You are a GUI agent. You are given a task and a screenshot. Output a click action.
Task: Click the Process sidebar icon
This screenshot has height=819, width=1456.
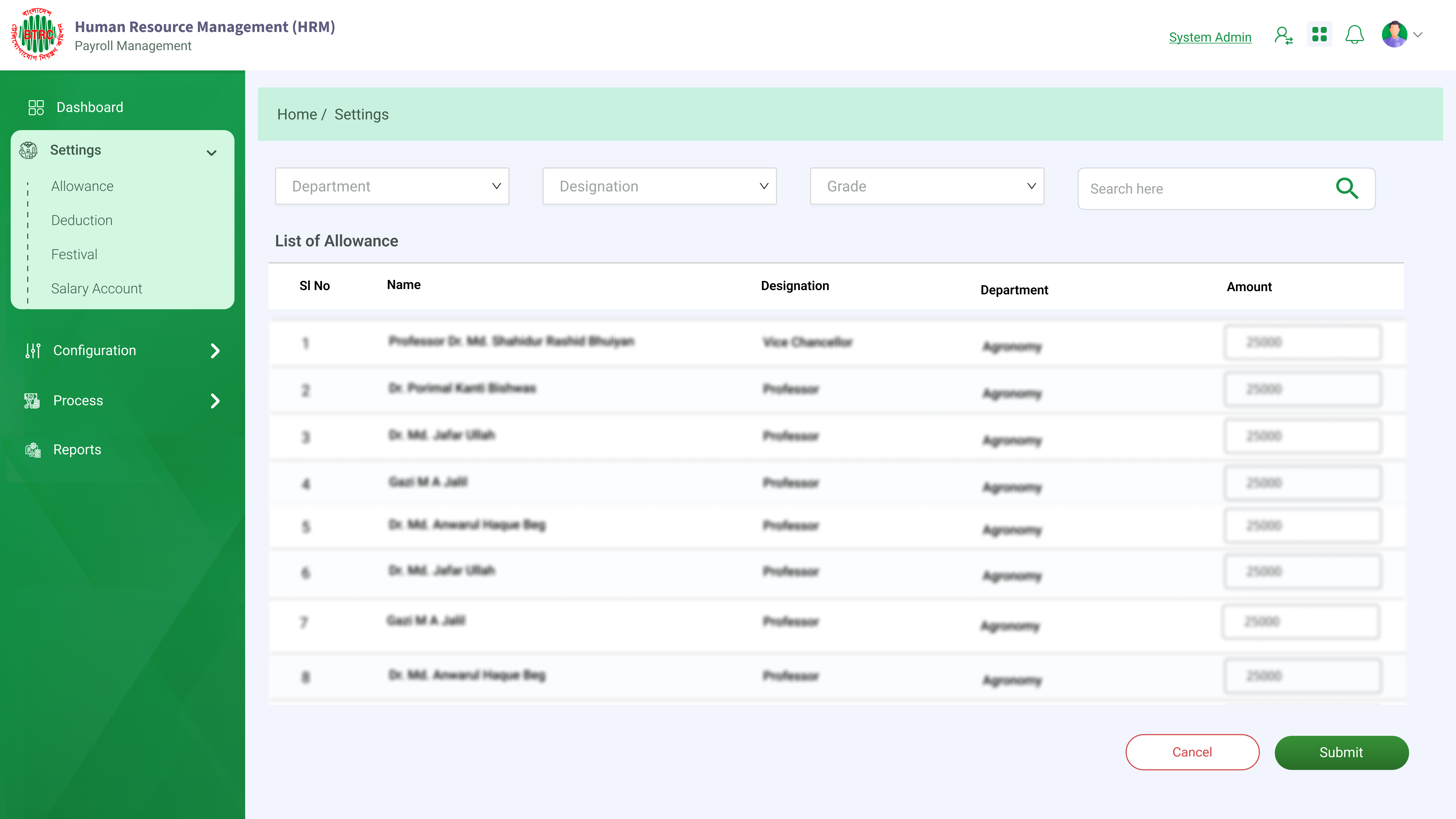pos(32,400)
